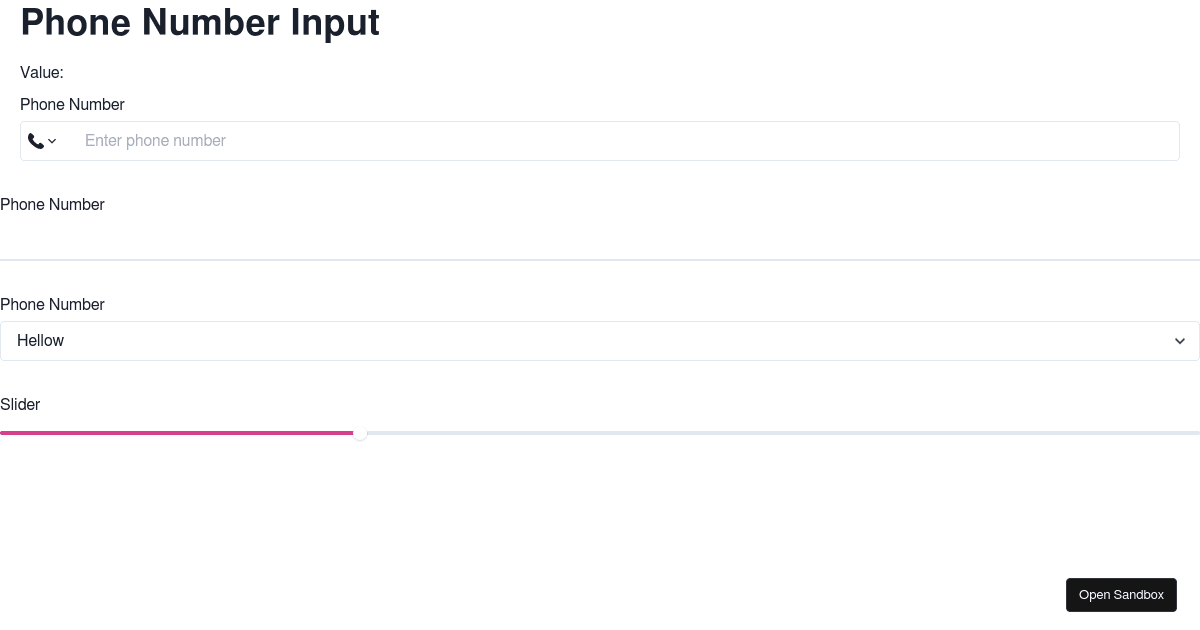The height and width of the screenshot is (630, 1200).
Task: Click the slider thumb handle
Action: pyautogui.click(x=361, y=433)
